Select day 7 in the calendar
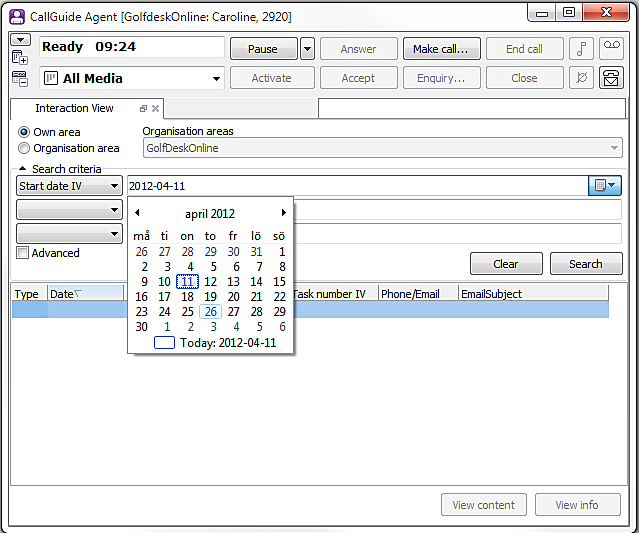 259,266
